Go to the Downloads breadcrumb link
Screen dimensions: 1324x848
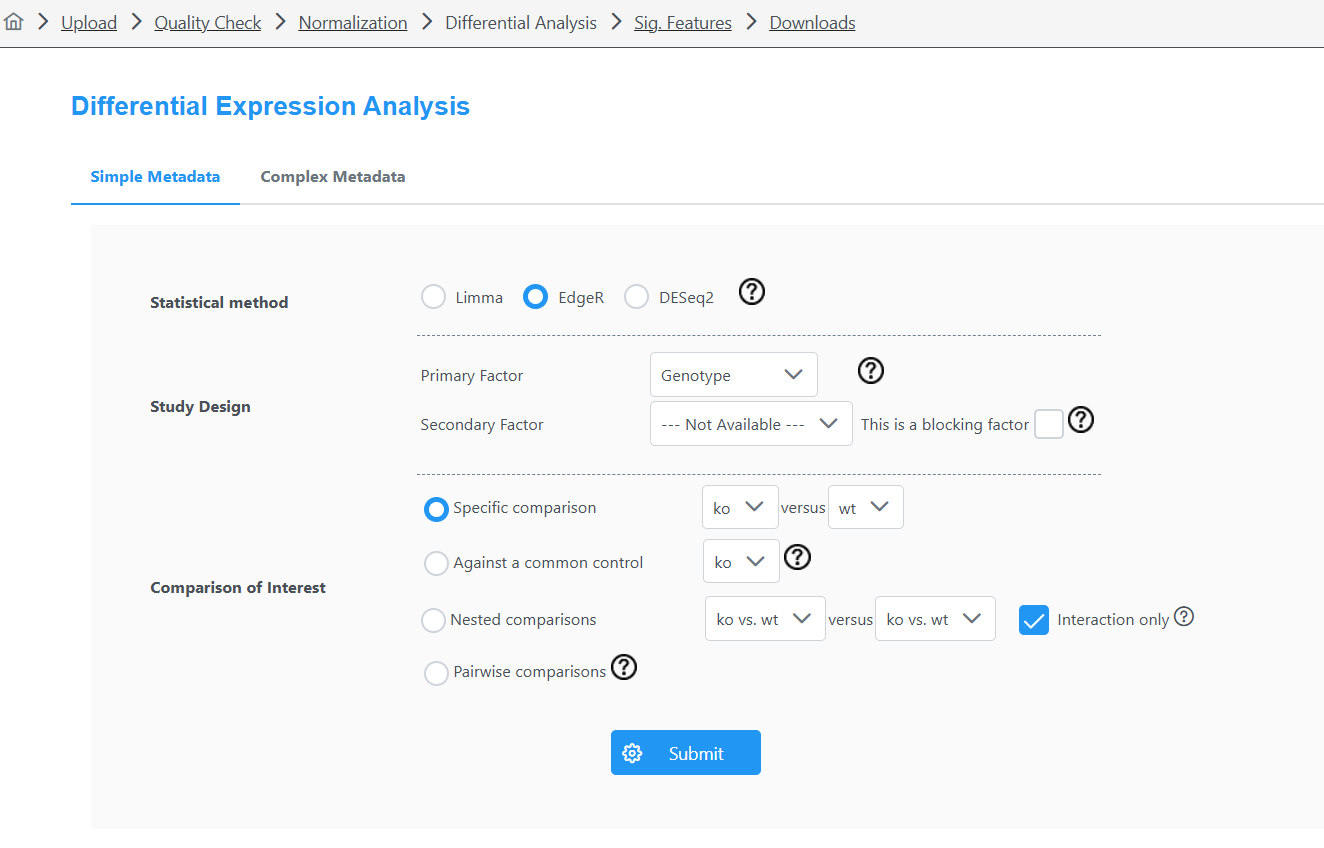pos(812,22)
